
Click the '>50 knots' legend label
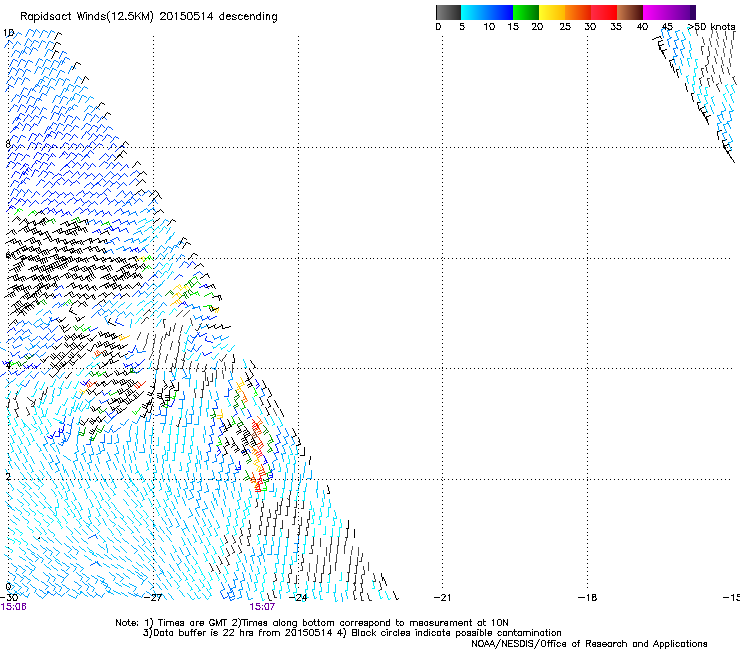click(712, 27)
